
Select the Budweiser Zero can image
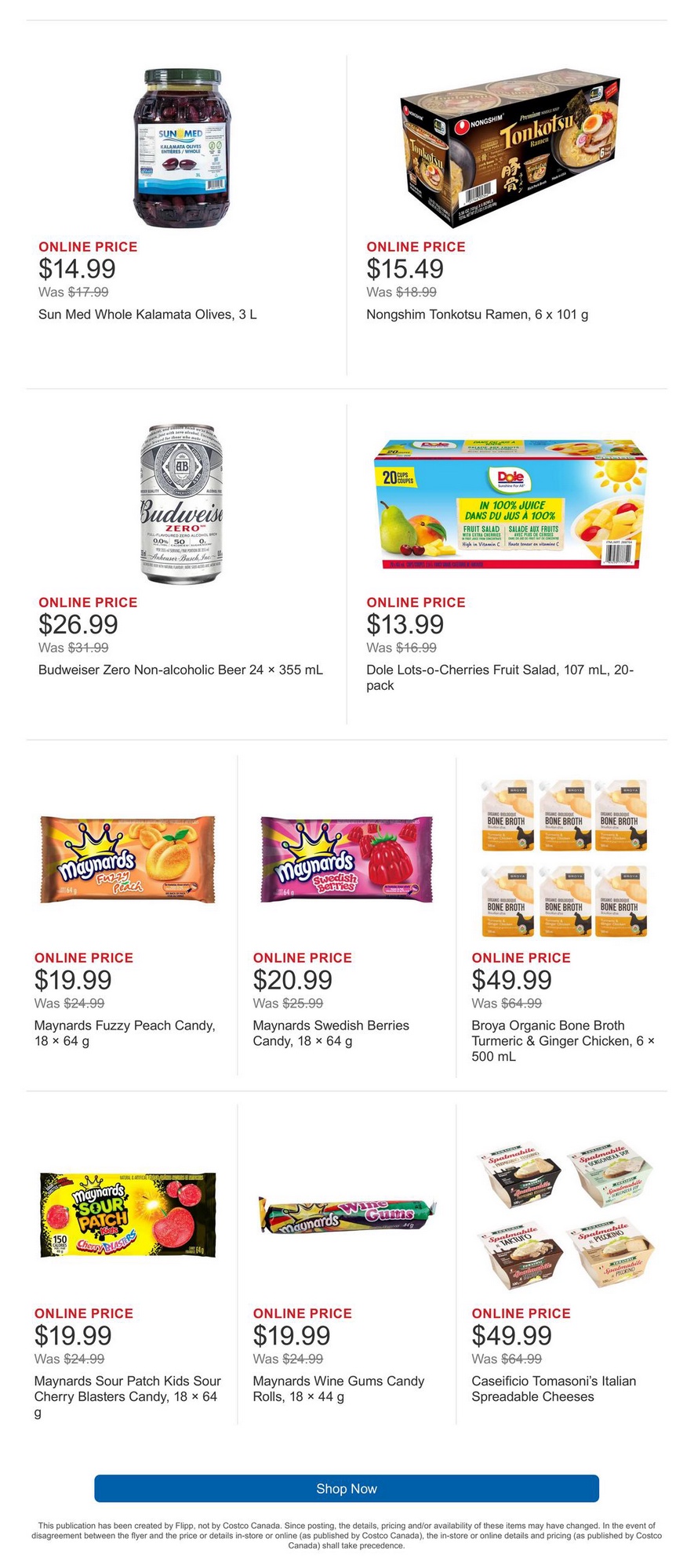click(182, 504)
